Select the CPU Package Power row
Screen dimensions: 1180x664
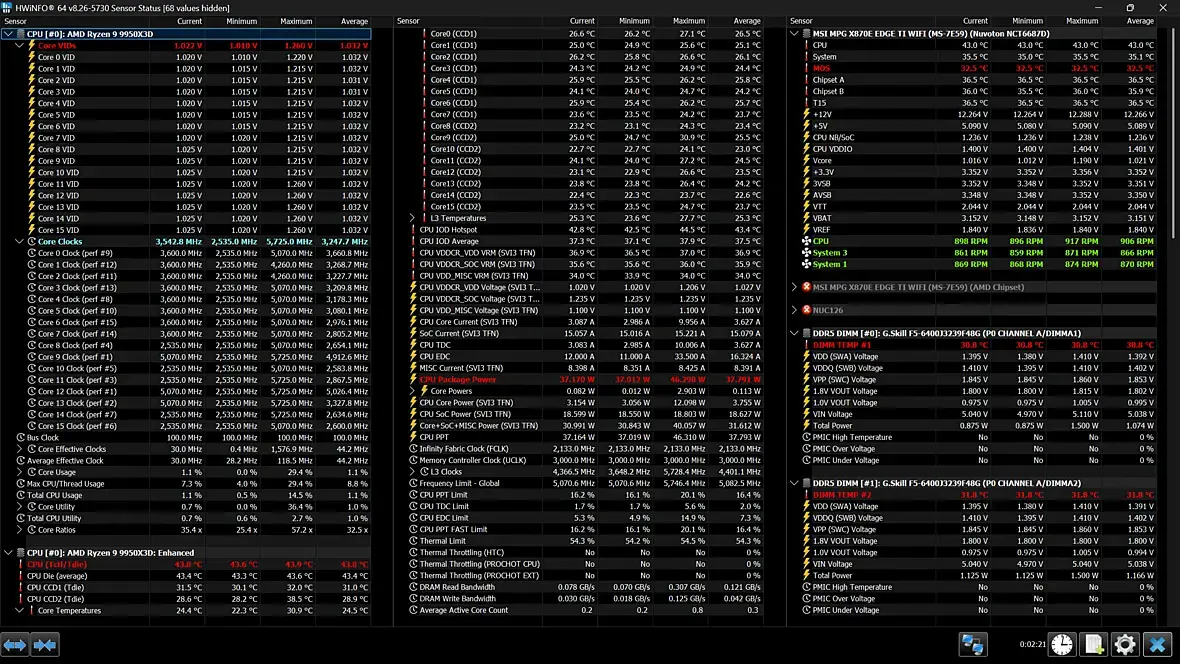coord(579,379)
